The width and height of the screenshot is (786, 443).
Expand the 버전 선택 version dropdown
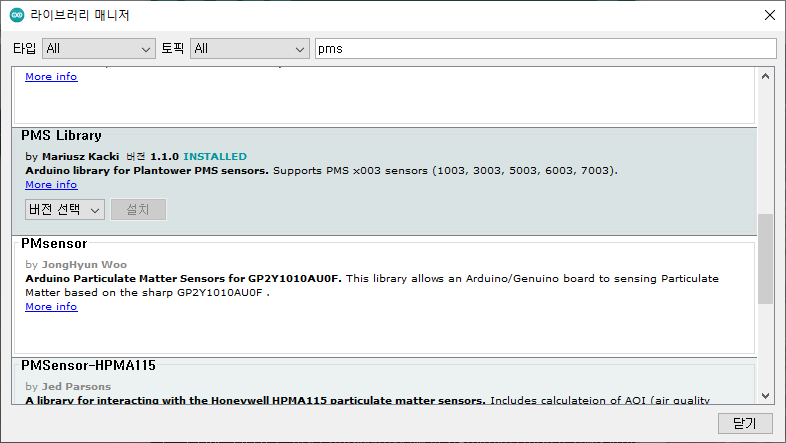[65, 209]
